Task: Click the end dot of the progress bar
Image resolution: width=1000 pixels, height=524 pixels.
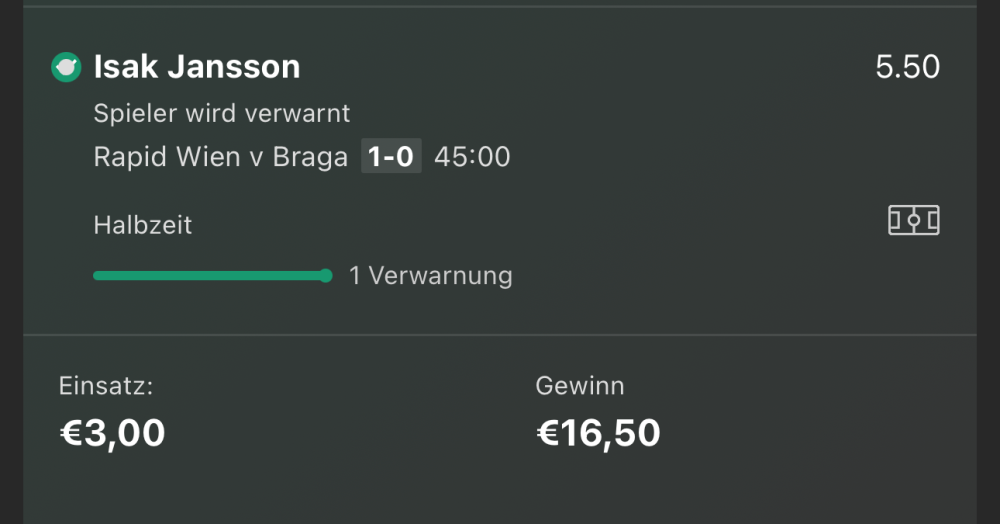Action: [326, 276]
